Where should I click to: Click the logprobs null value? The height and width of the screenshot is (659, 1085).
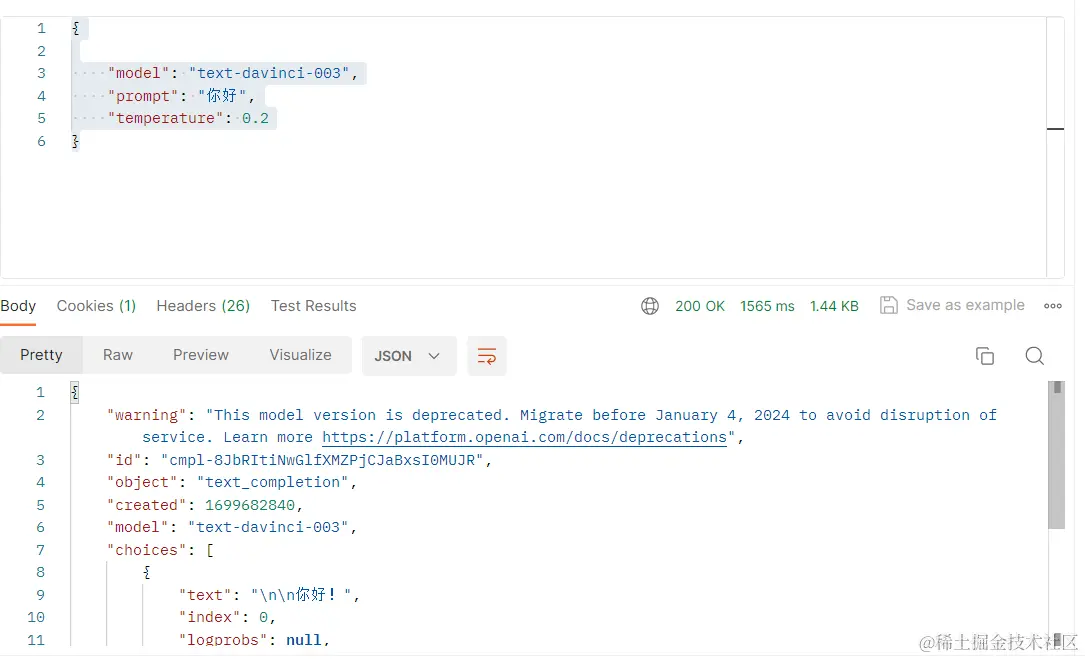pyautogui.click(x=304, y=640)
